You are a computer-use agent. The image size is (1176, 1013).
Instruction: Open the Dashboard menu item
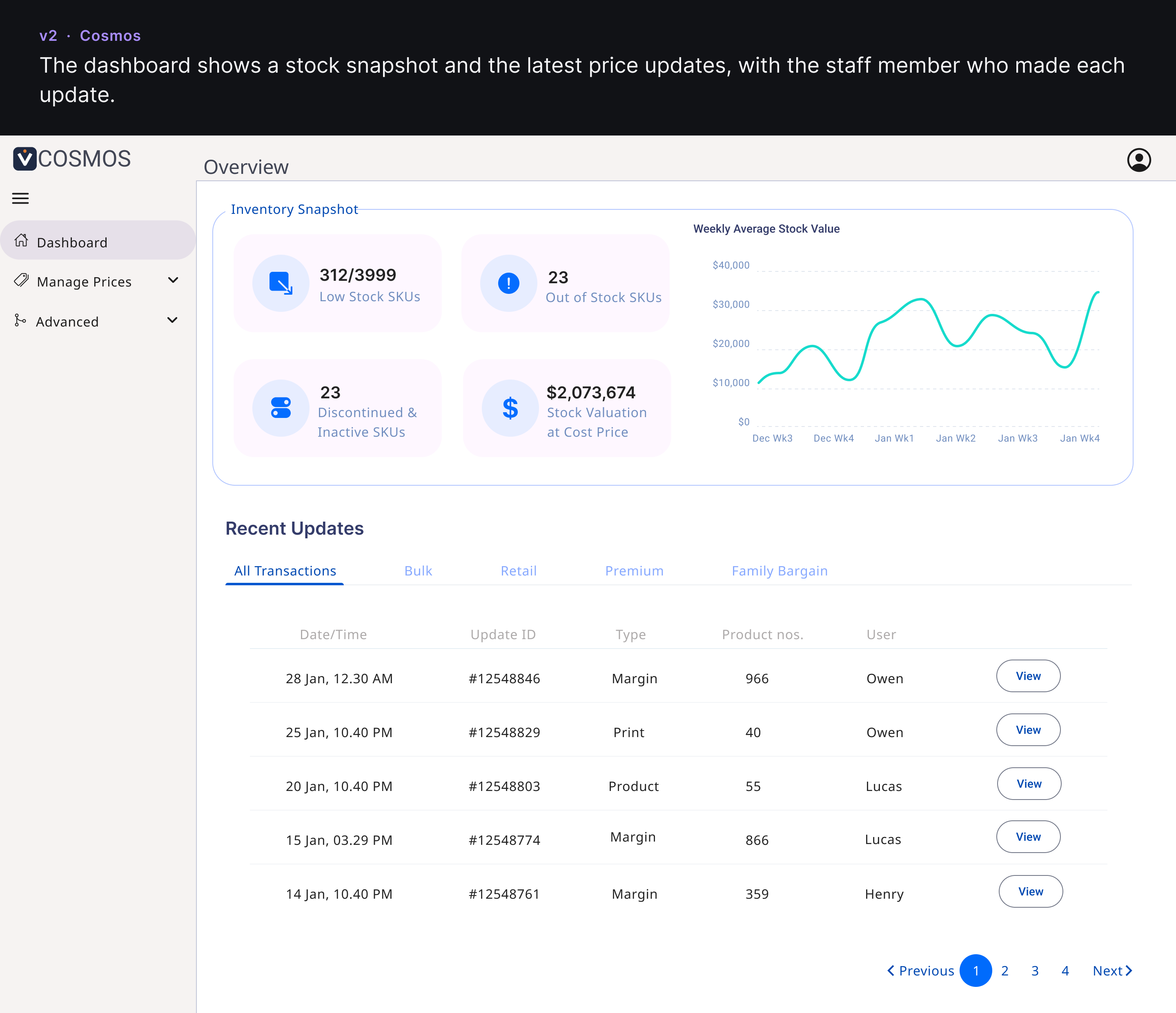[98, 240]
